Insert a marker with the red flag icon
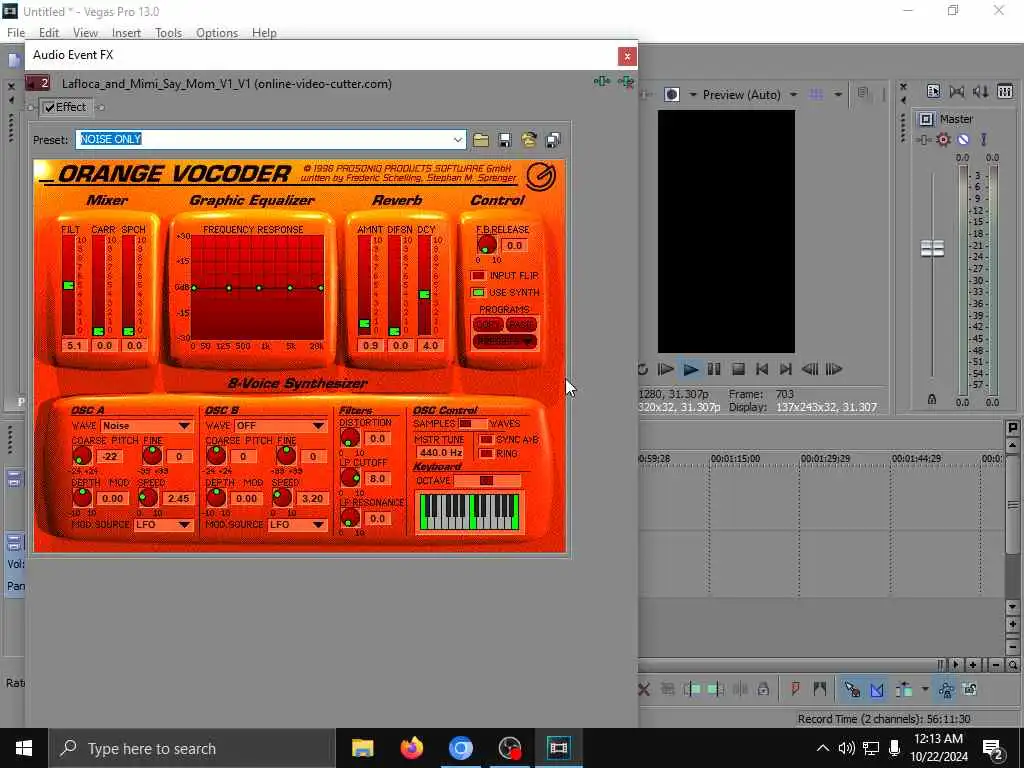Image resolution: width=1024 pixels, height=768 pixels. point(795,689)
